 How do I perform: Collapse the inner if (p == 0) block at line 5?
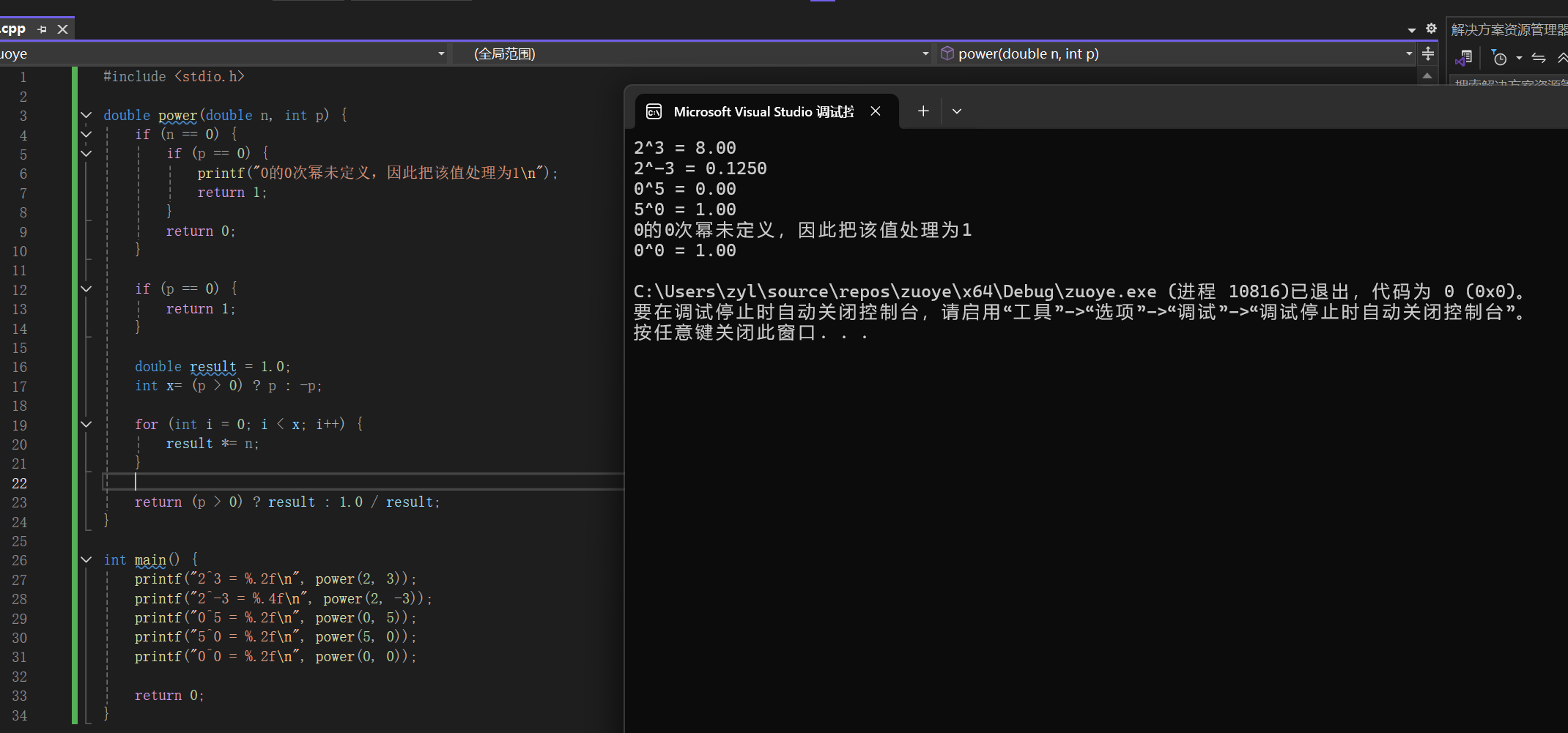pos(86,153)
